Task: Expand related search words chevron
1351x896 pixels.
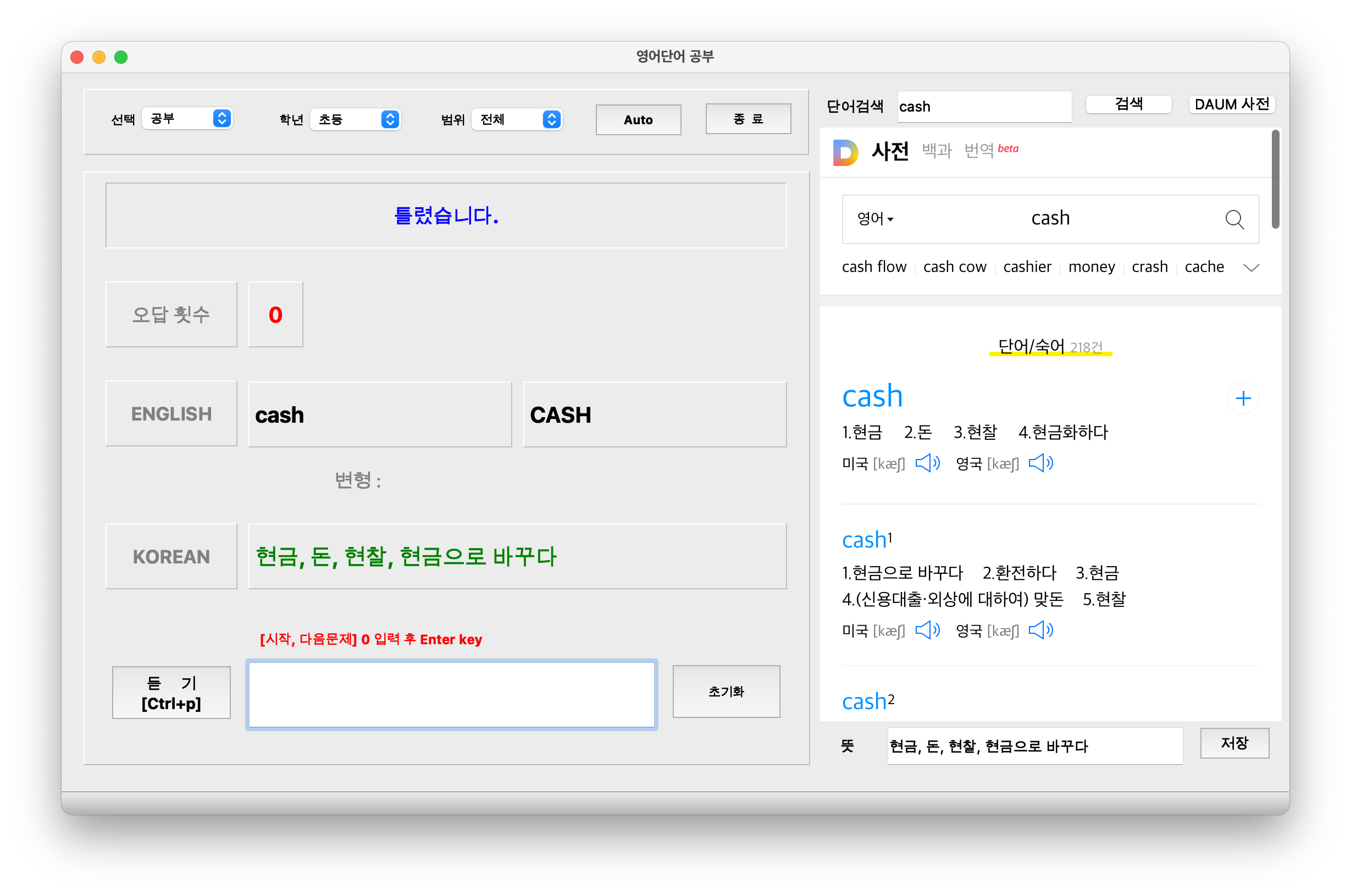Action: tap(1251, 268)
